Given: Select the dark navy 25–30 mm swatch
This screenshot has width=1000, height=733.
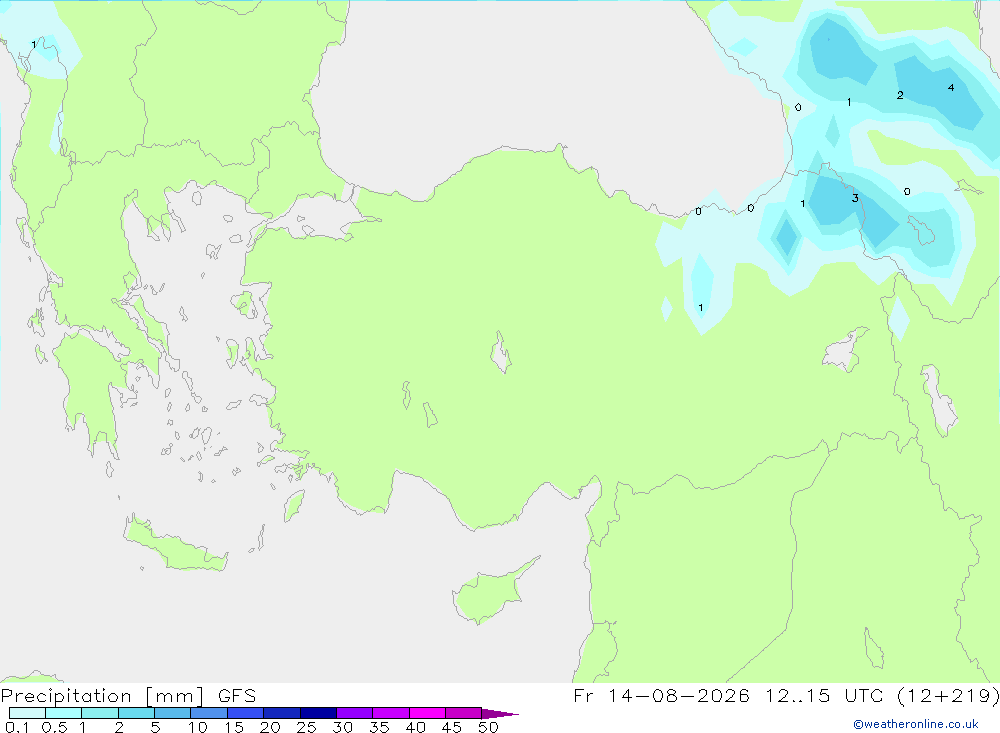Looking at the screenshot, I should (x=318, y=713).
